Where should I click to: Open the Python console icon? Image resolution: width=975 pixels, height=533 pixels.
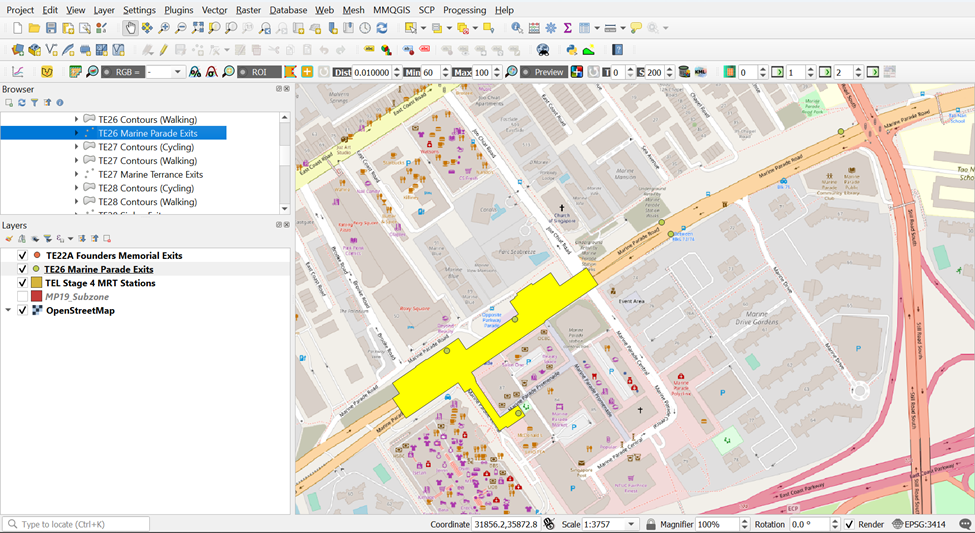572,49
